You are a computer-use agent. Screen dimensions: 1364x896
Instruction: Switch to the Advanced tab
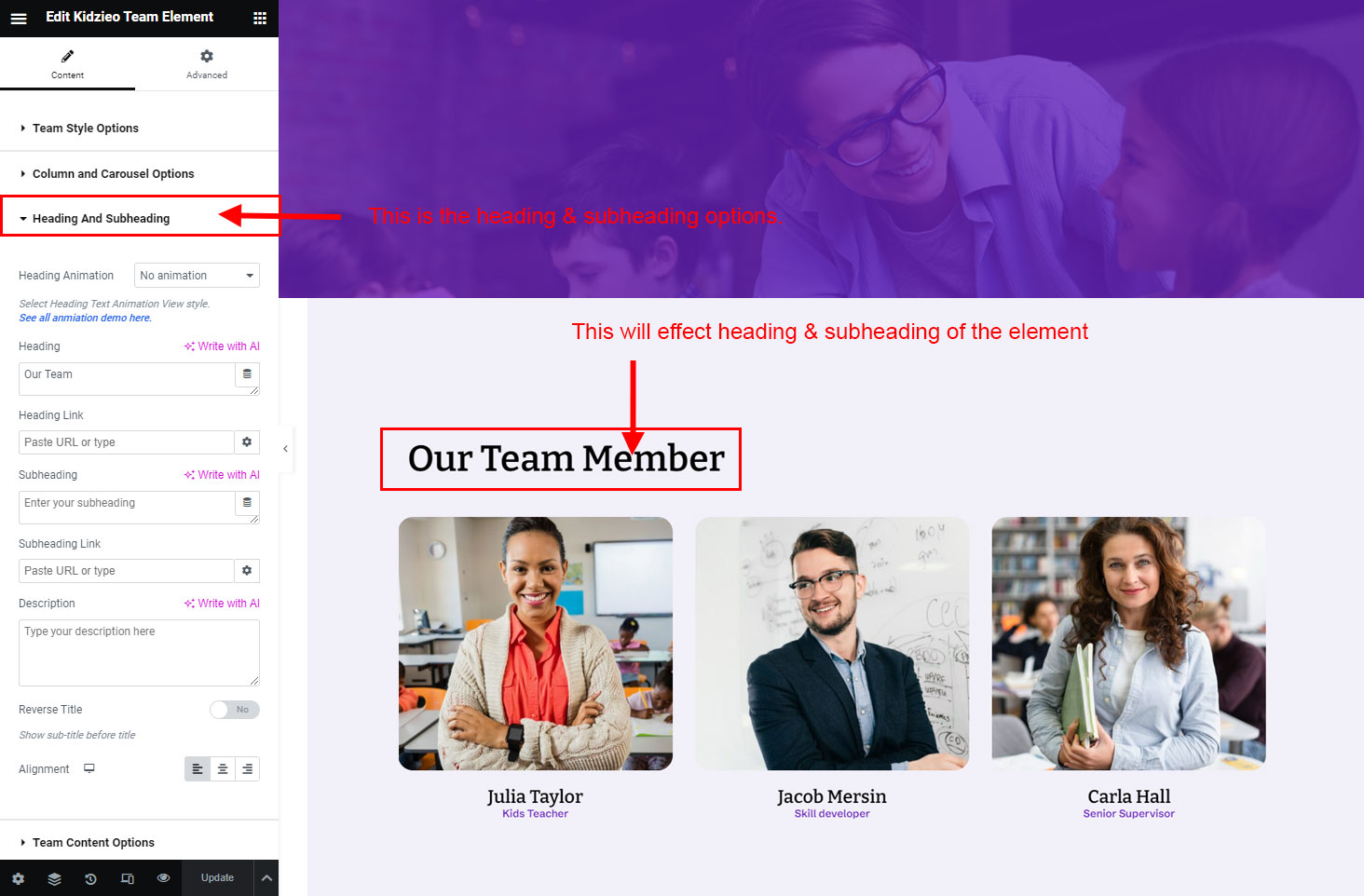207,64
